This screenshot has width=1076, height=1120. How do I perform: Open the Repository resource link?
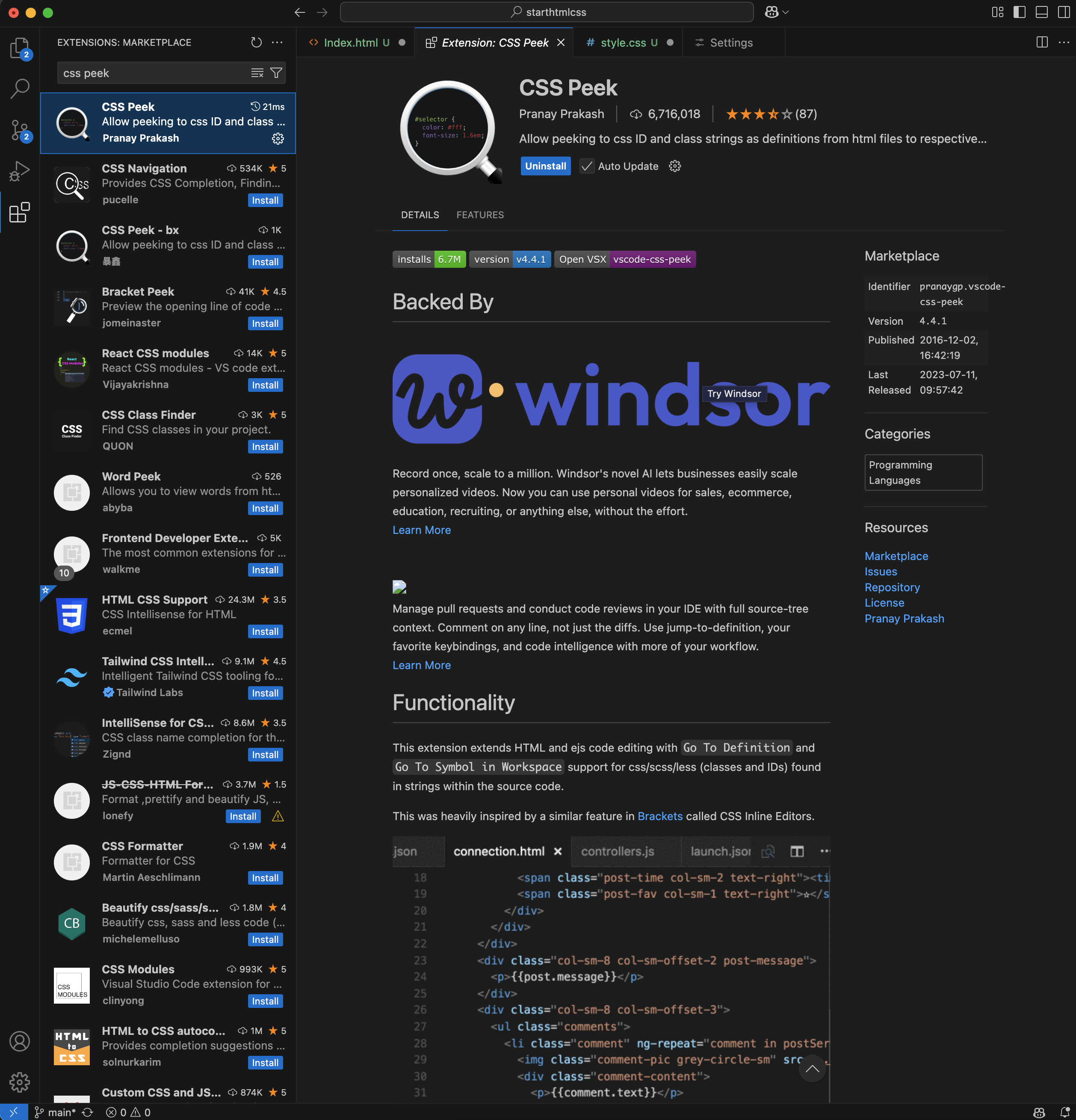[892, 587]
